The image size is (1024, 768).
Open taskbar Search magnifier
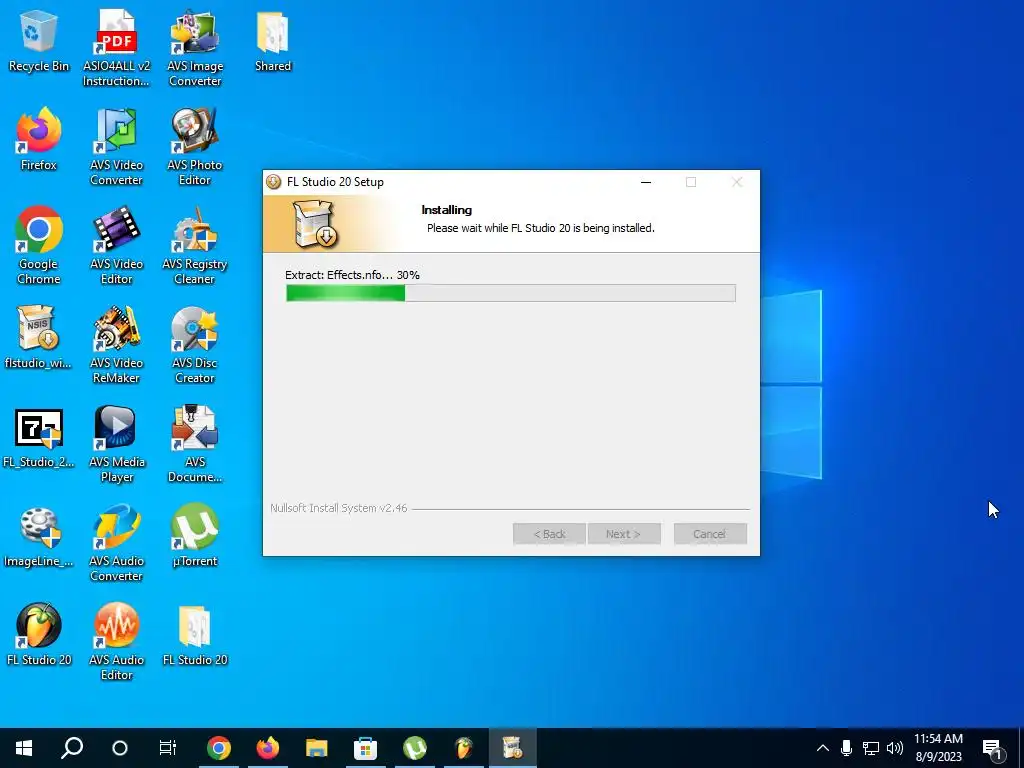(72, 748)
